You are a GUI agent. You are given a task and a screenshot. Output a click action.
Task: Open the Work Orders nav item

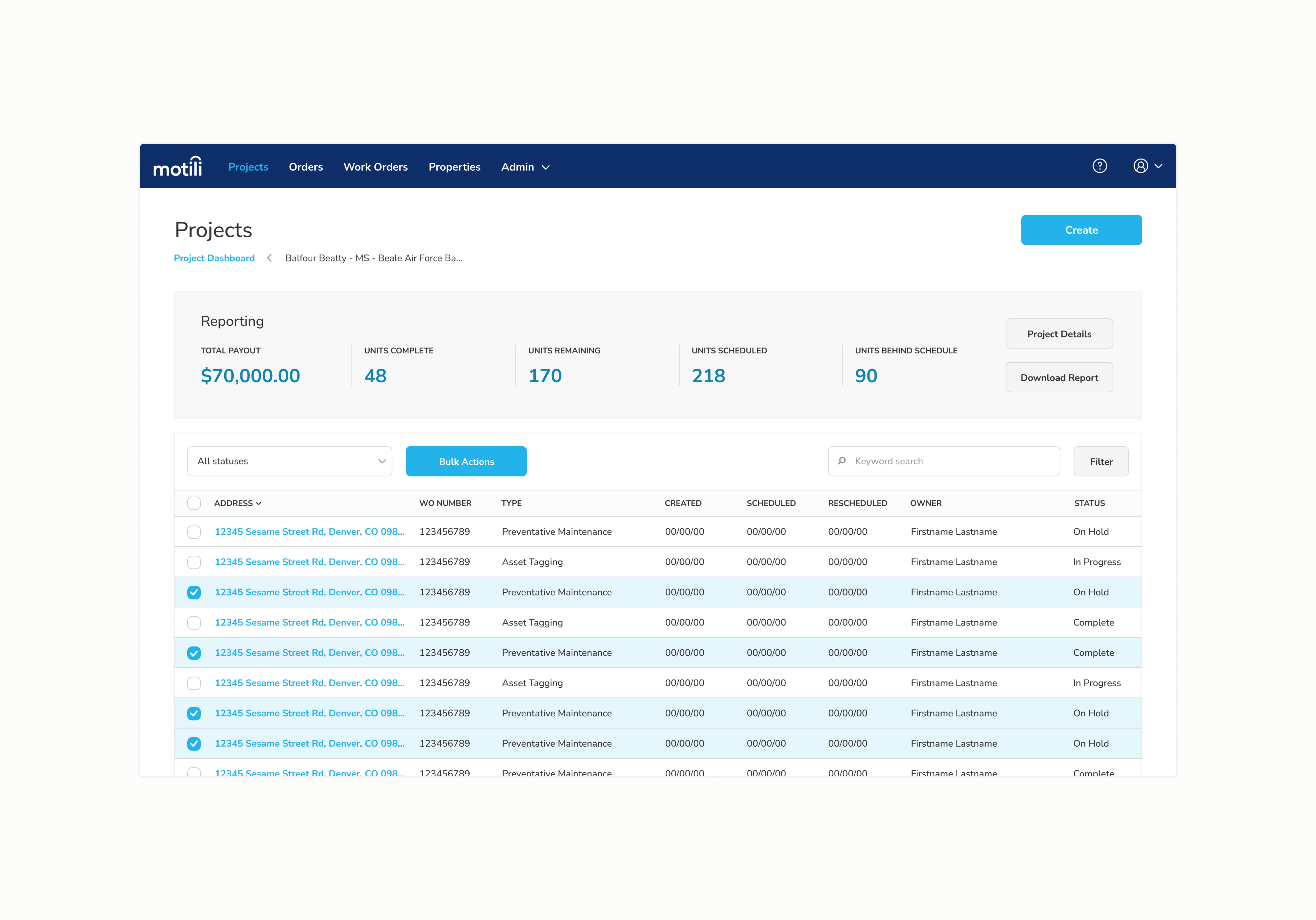[x=375, y=167]
